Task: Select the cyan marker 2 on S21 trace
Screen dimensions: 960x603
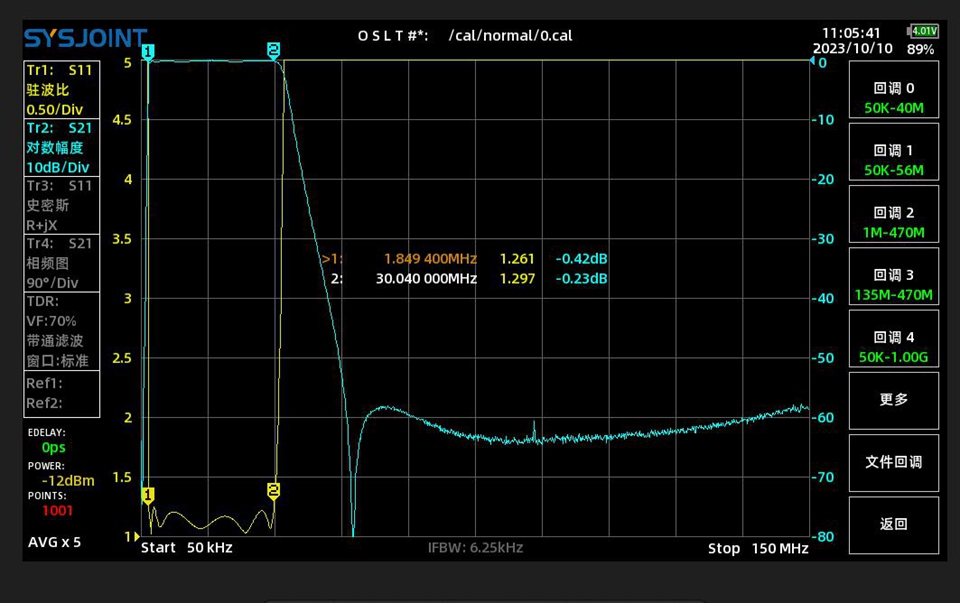Action: [x=273, y=49]
